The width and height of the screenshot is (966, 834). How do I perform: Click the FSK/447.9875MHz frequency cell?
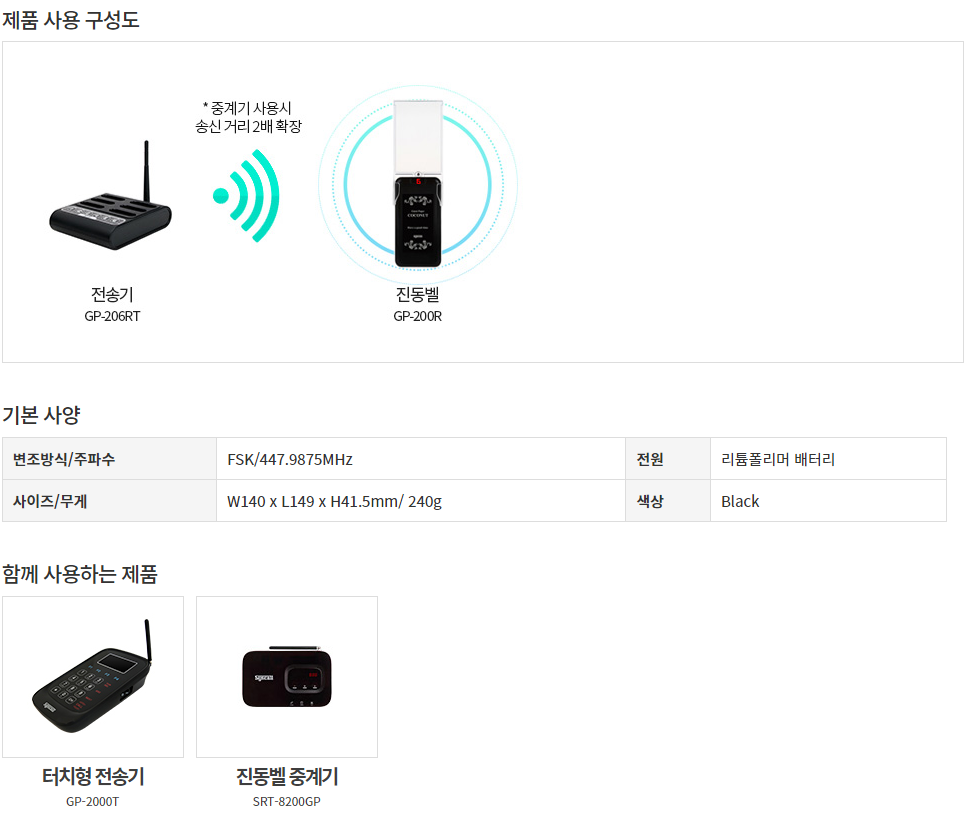click(x=421, y=459)
